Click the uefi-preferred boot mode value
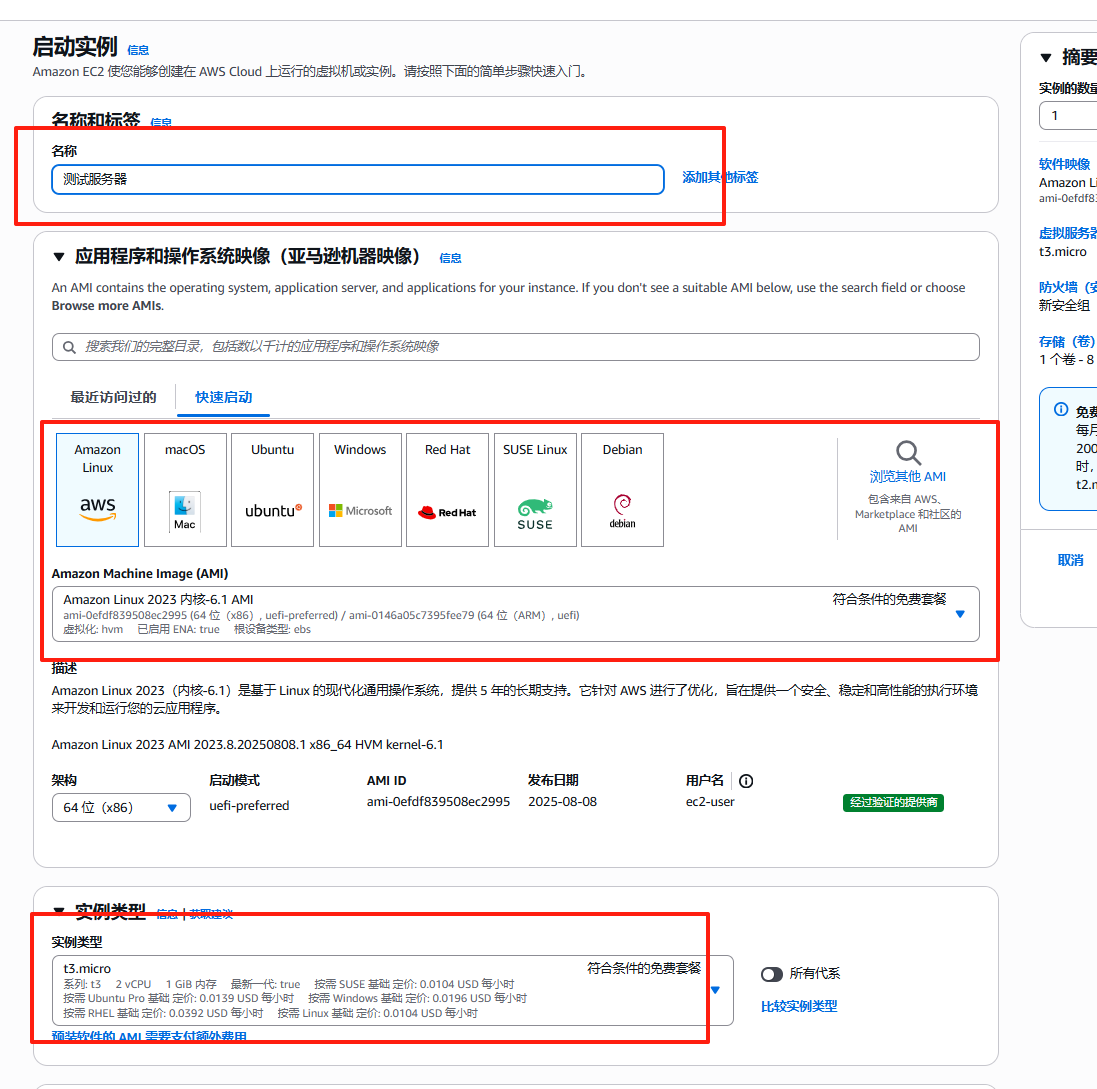The height and width of the screenshot is (1089, 1097). (x=249, y=806)
